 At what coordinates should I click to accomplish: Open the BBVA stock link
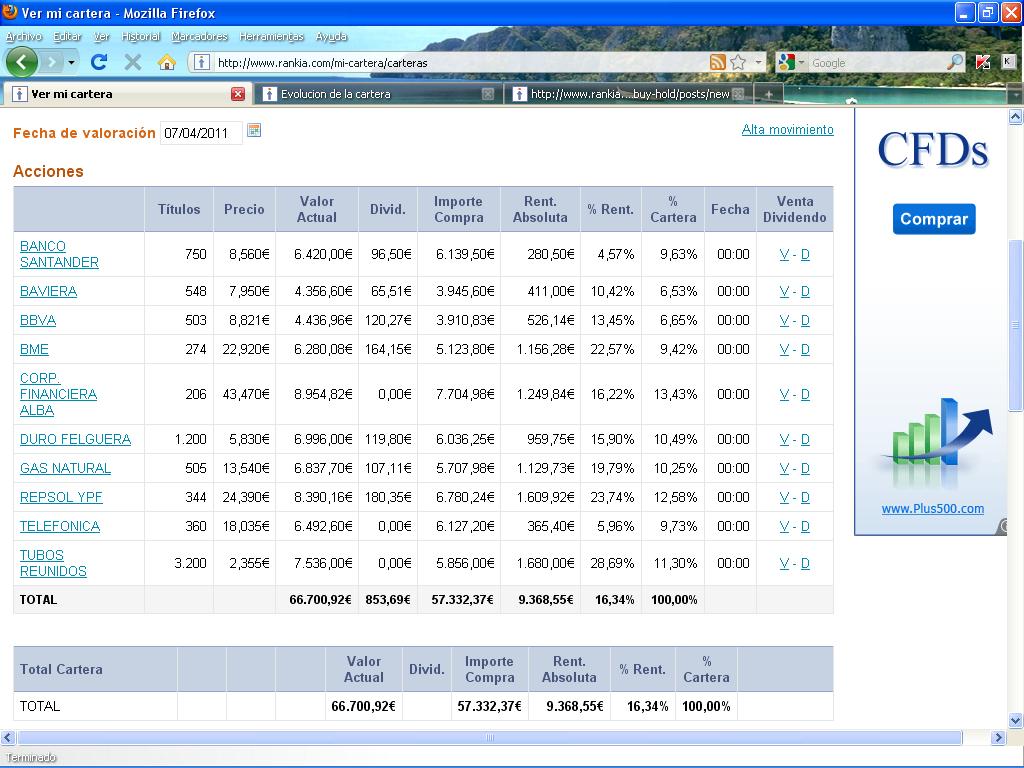tap(38, 320)
